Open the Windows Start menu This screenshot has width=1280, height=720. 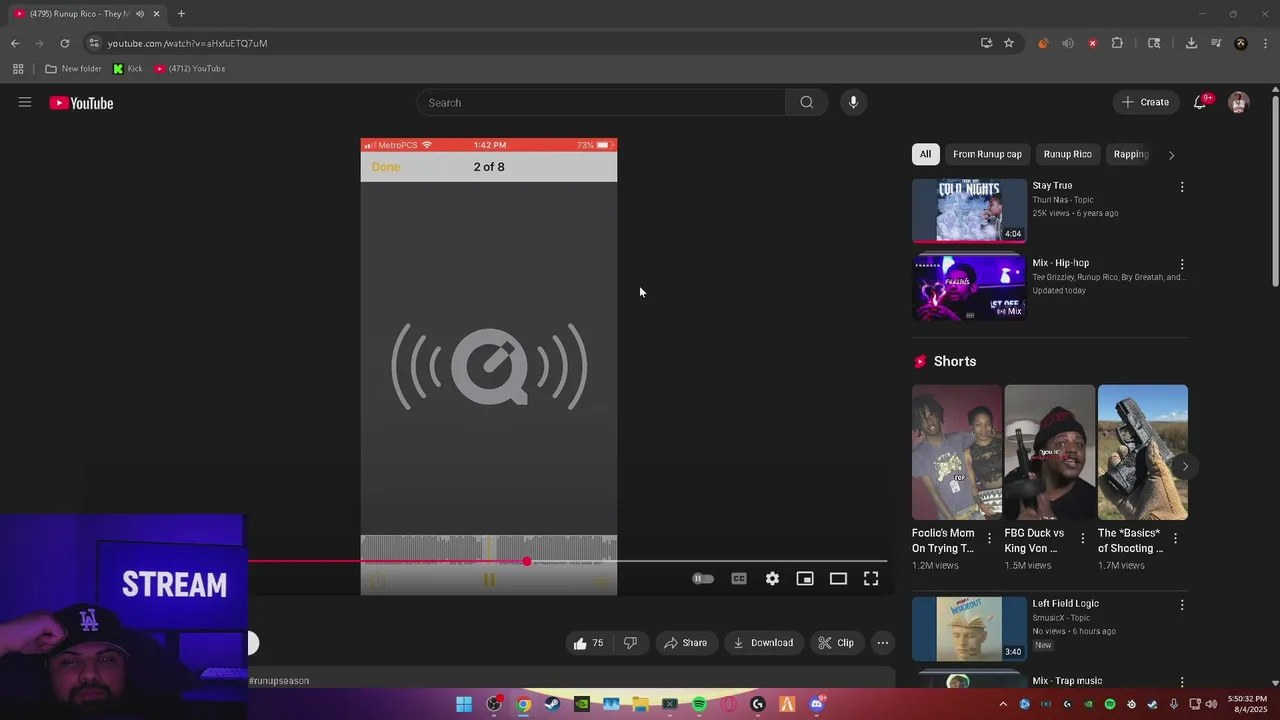pos(464,704)
